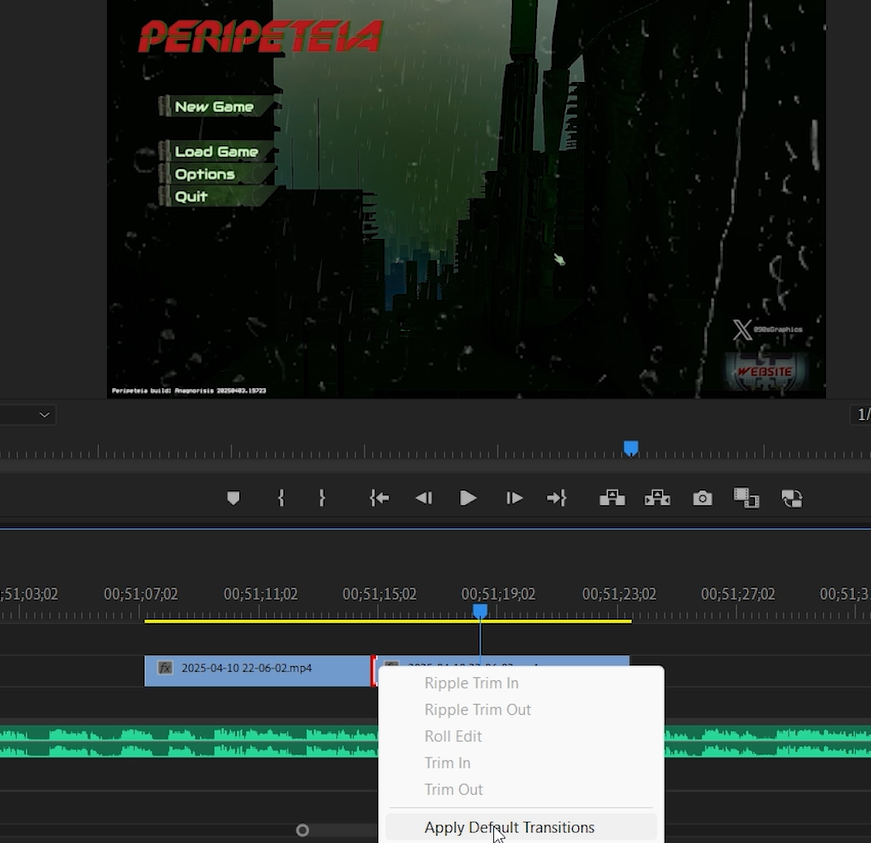This screenshot has width=871, height=843.
Task: Click timecode 00;51;27;02 on the ruler
Action: [x=738, y=594]
